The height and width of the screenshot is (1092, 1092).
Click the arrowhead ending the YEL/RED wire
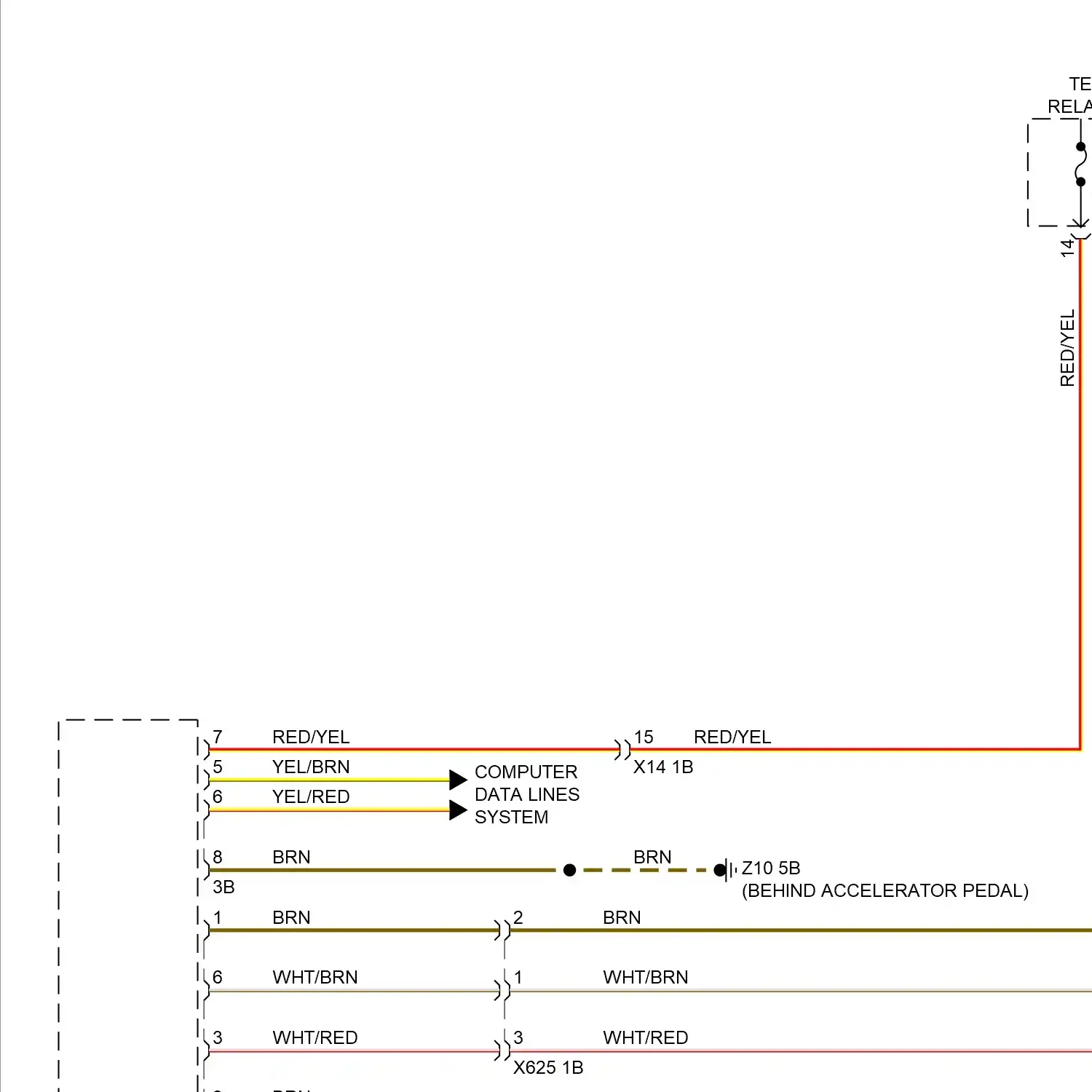[x=458, y=810]
